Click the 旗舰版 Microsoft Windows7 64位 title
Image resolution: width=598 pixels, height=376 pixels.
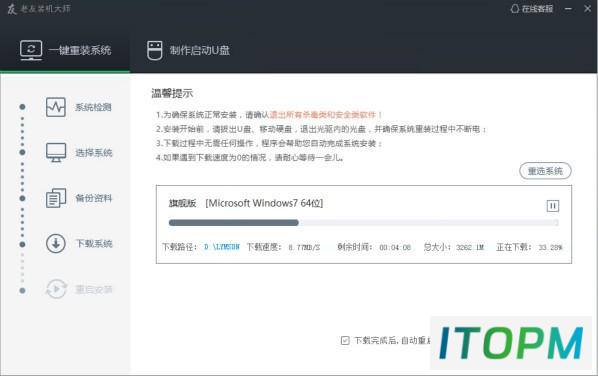pos(246,203)
